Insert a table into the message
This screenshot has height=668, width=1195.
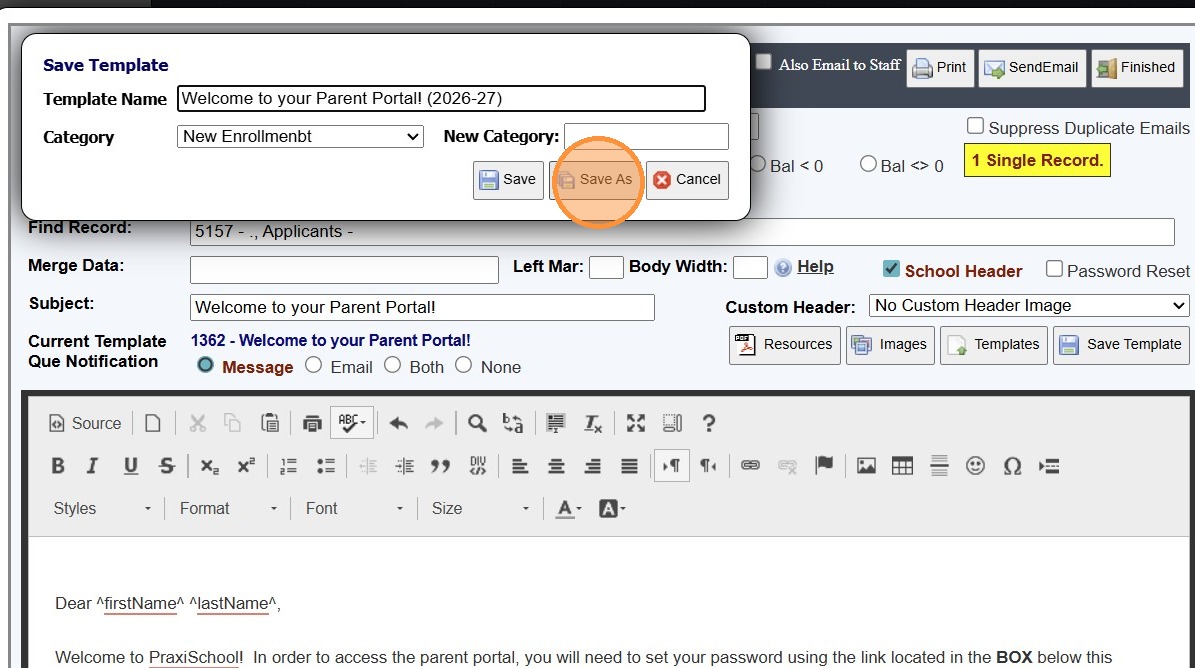tap(902, 465)
